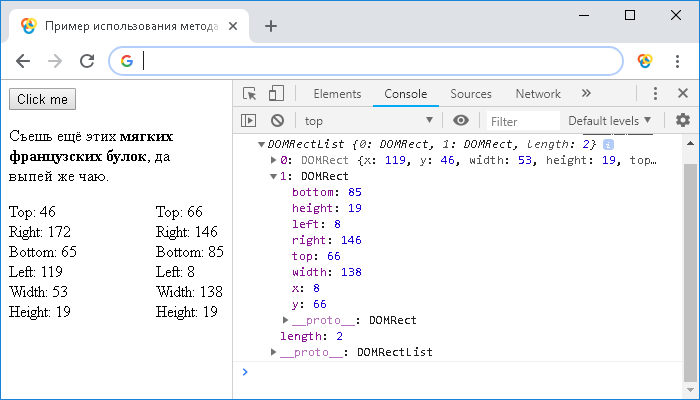Click the console scrollbar up arrow
The height and width of the screenshot is (400, 700).
pos(690,143)
